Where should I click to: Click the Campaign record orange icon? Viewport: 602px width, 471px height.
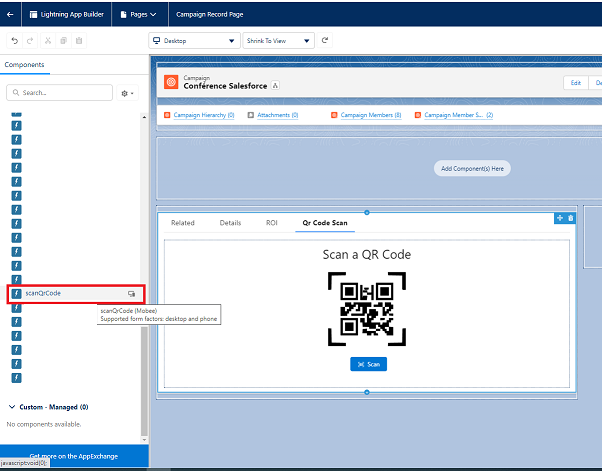(x=171, y=82)
